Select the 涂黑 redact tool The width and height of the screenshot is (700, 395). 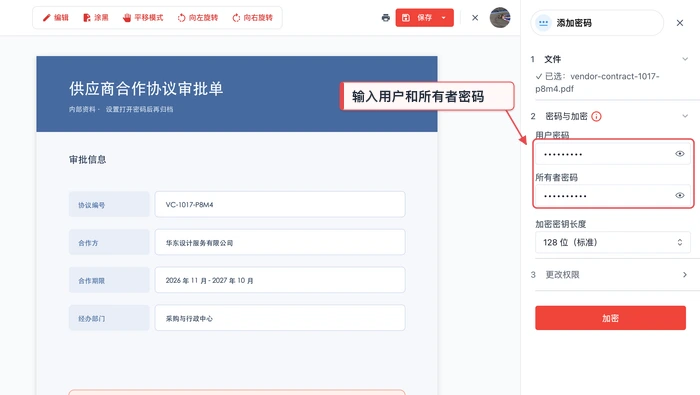(96, 18)
